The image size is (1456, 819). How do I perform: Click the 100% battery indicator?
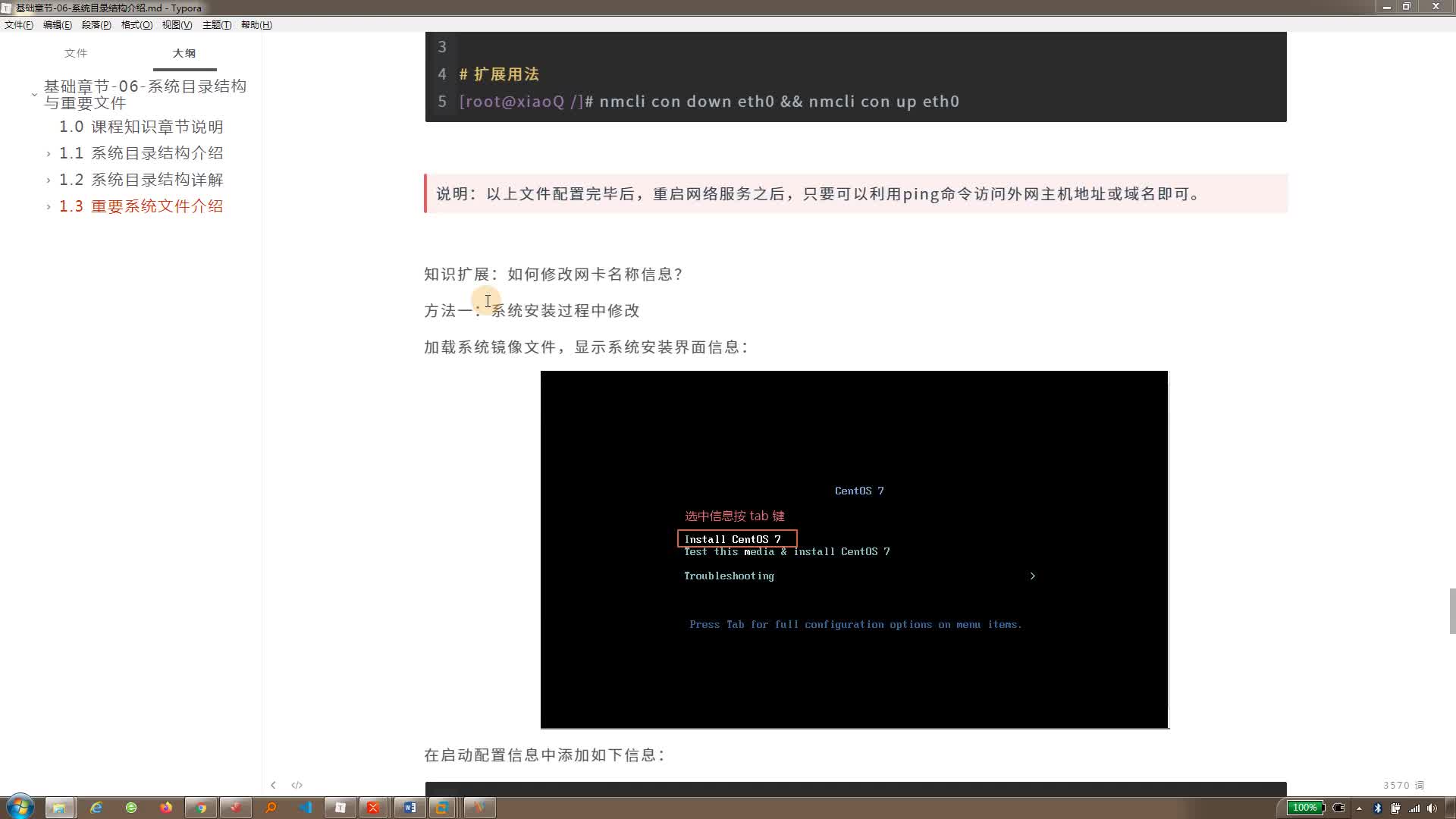tap(1306, 808)
